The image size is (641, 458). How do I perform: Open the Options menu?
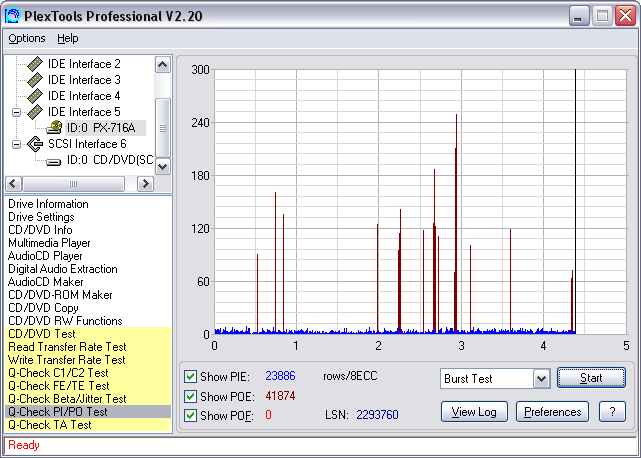pos(27,38)
